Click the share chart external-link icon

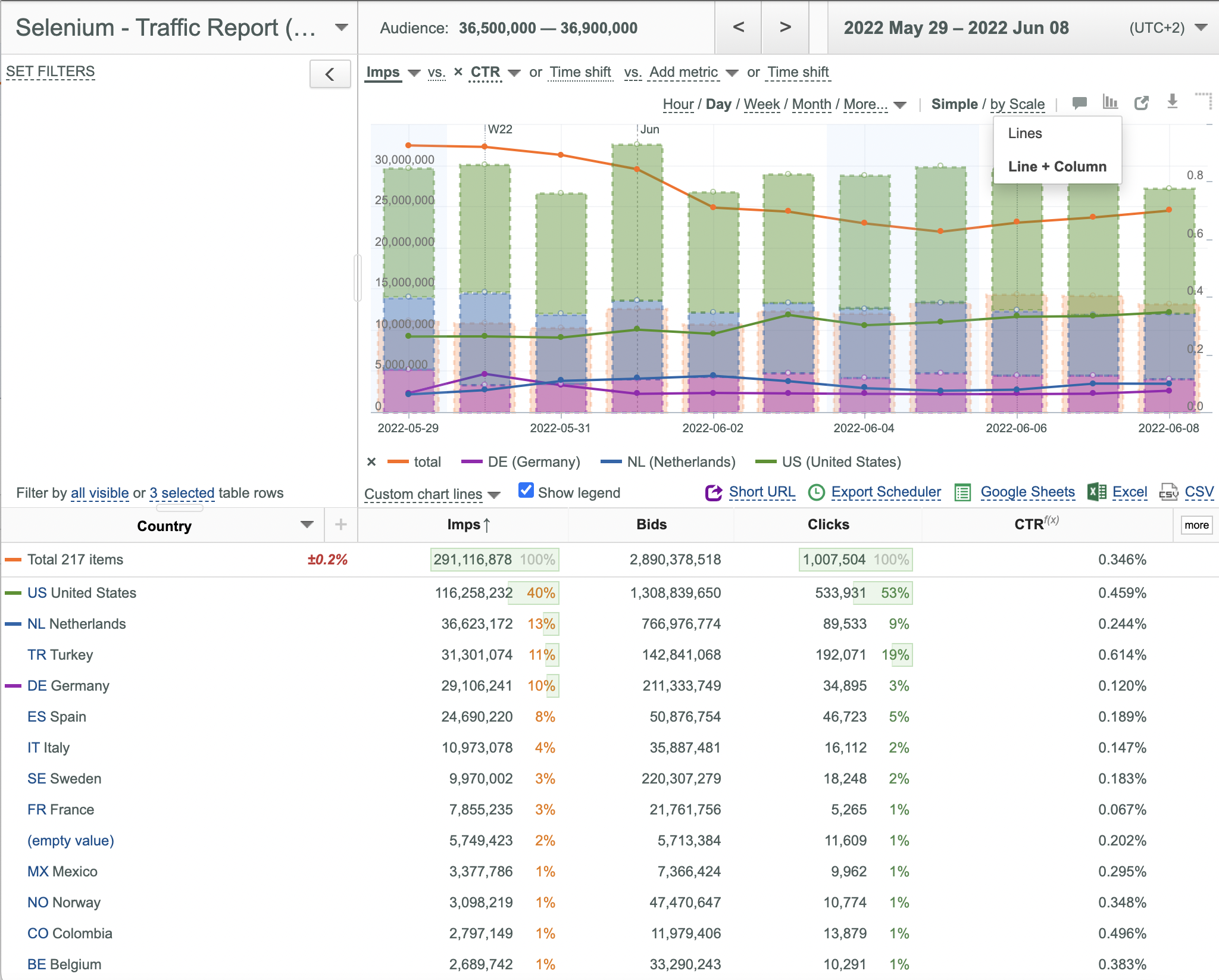click(1141, 103)
